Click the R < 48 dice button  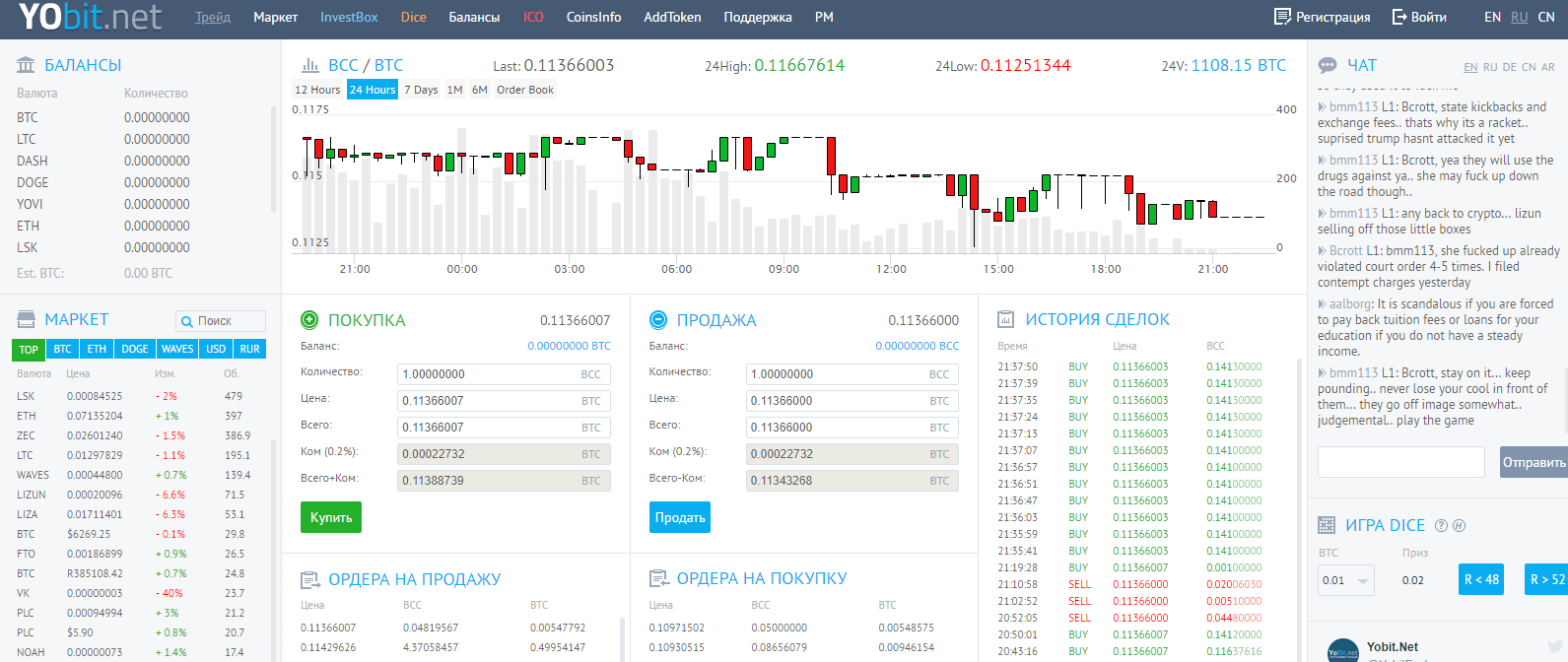pyautogui.click(x=1481, y=579)
